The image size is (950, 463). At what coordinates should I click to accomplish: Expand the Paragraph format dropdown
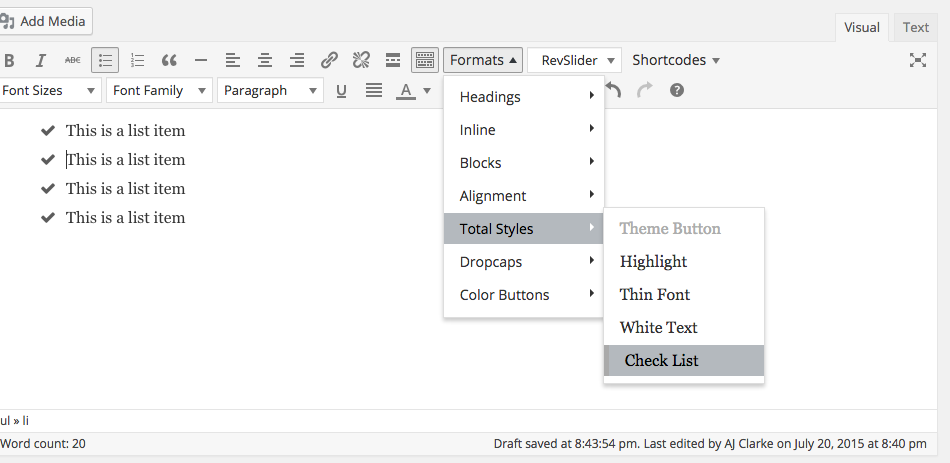tap(270, 90)
